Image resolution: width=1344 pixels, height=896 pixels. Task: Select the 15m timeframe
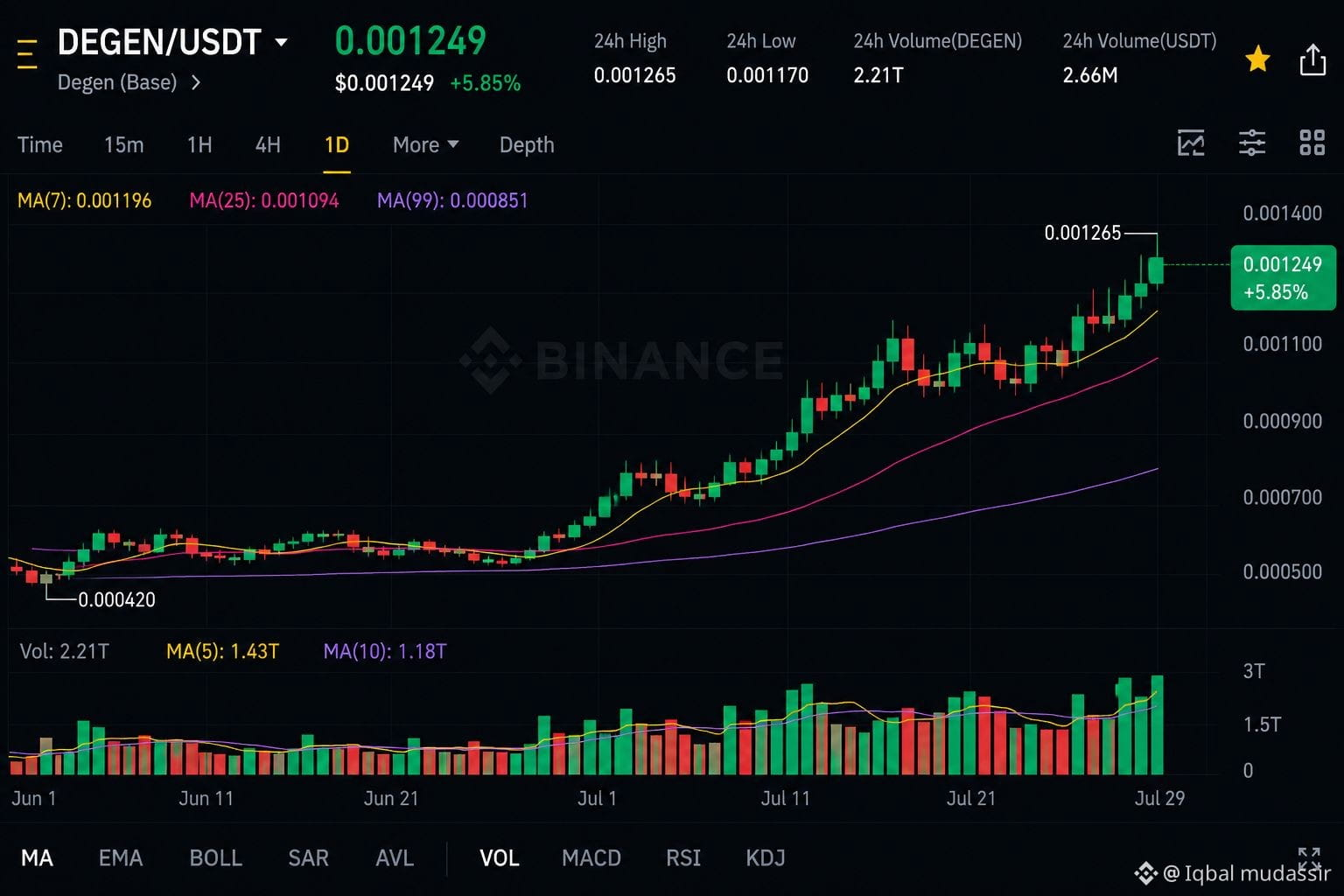pos(124,144)
